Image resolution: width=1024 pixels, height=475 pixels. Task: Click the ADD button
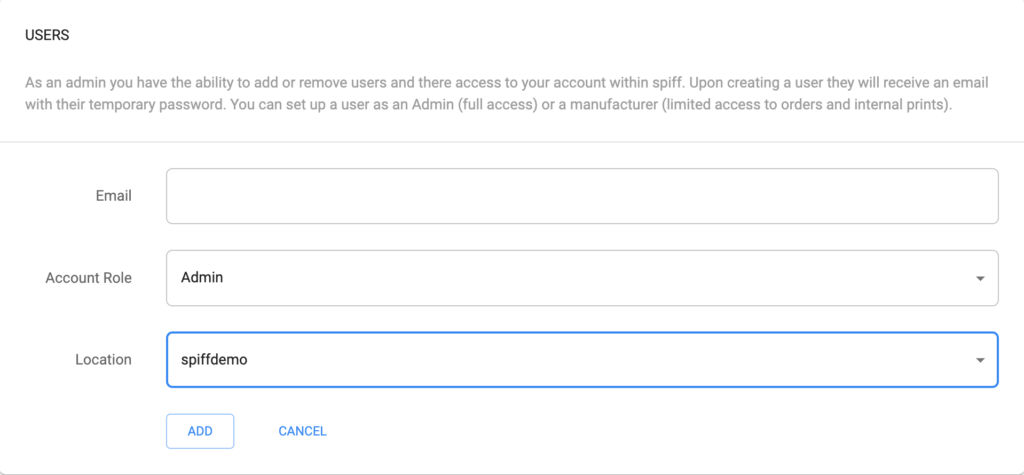coord(200,431)
